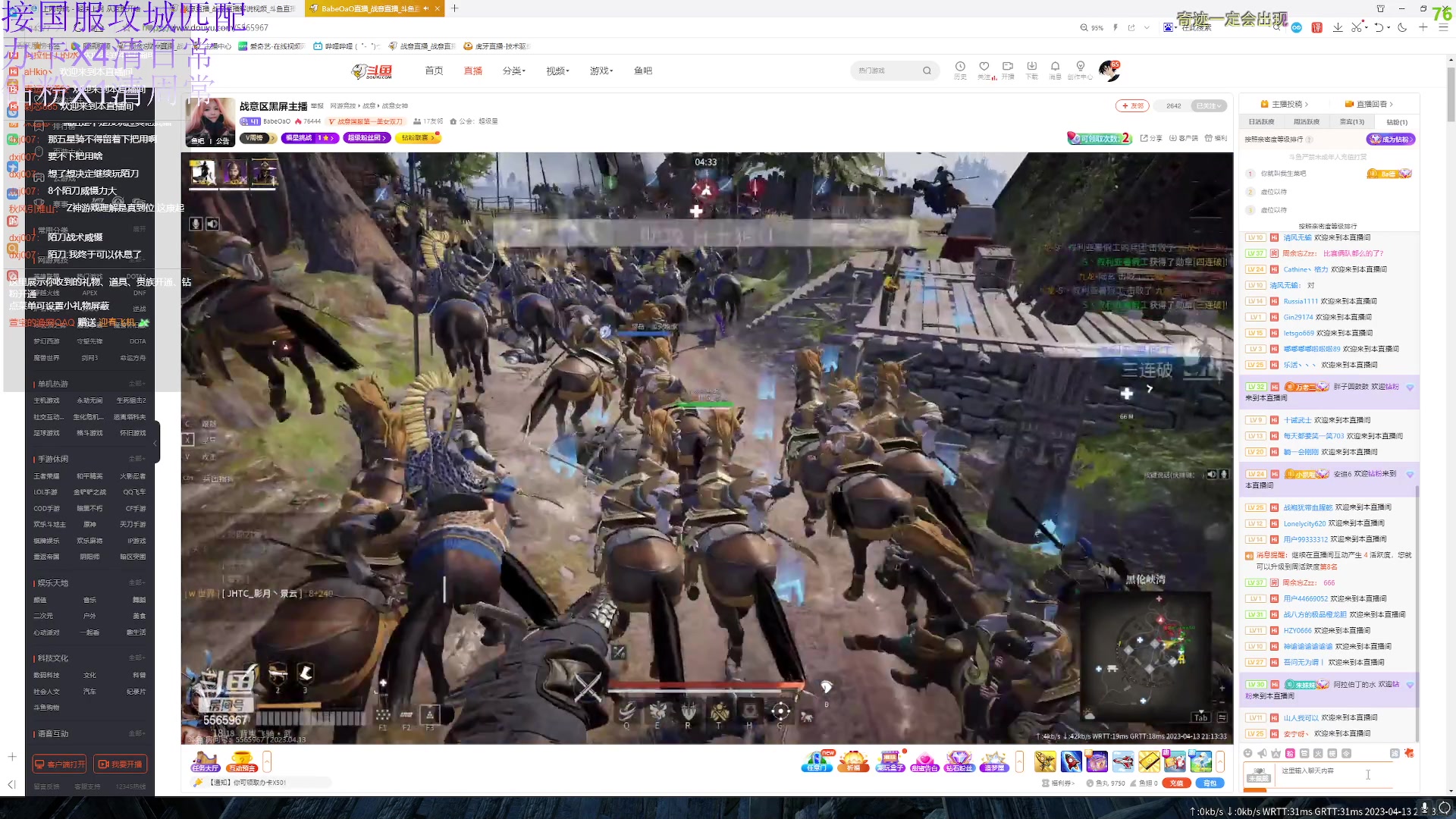1456x819 pixels.
Task: Click the magnifier search icon in search box
Action: click(x=927, y=71)
